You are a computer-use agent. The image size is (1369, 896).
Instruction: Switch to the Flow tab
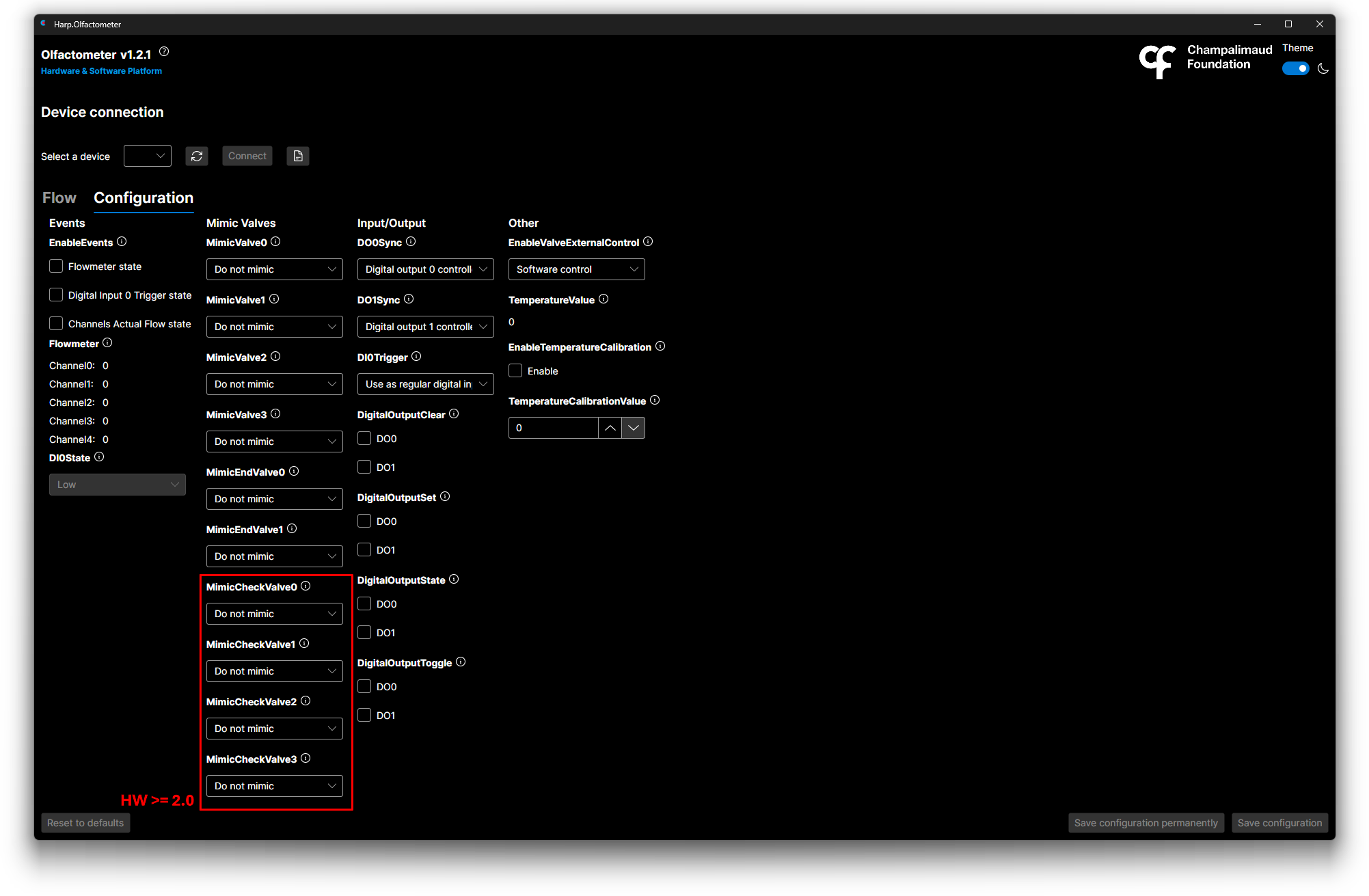point(59,198)
